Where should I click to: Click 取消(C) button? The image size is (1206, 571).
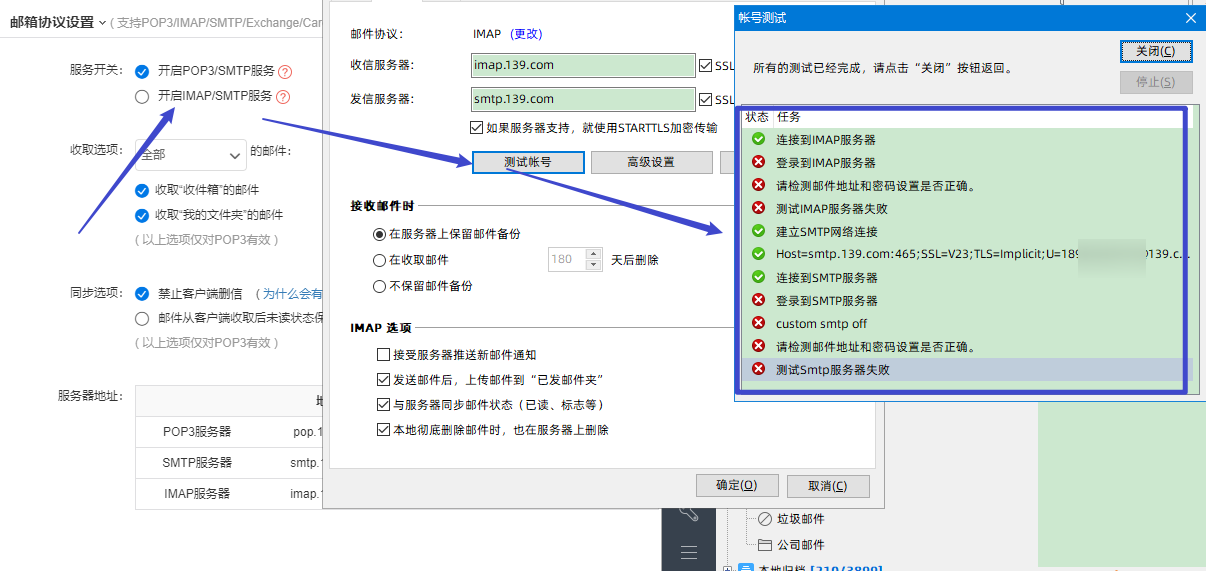coord(828,486)
